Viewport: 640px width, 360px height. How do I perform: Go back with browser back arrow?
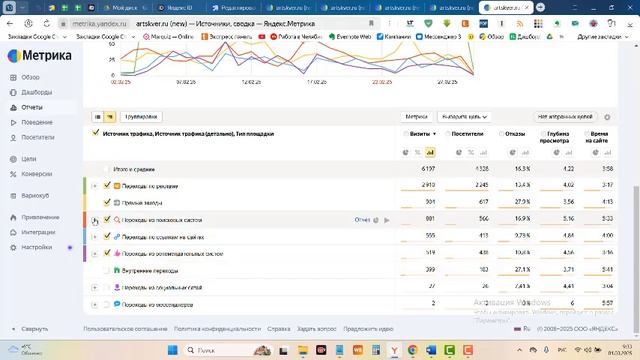click(10, 24)
